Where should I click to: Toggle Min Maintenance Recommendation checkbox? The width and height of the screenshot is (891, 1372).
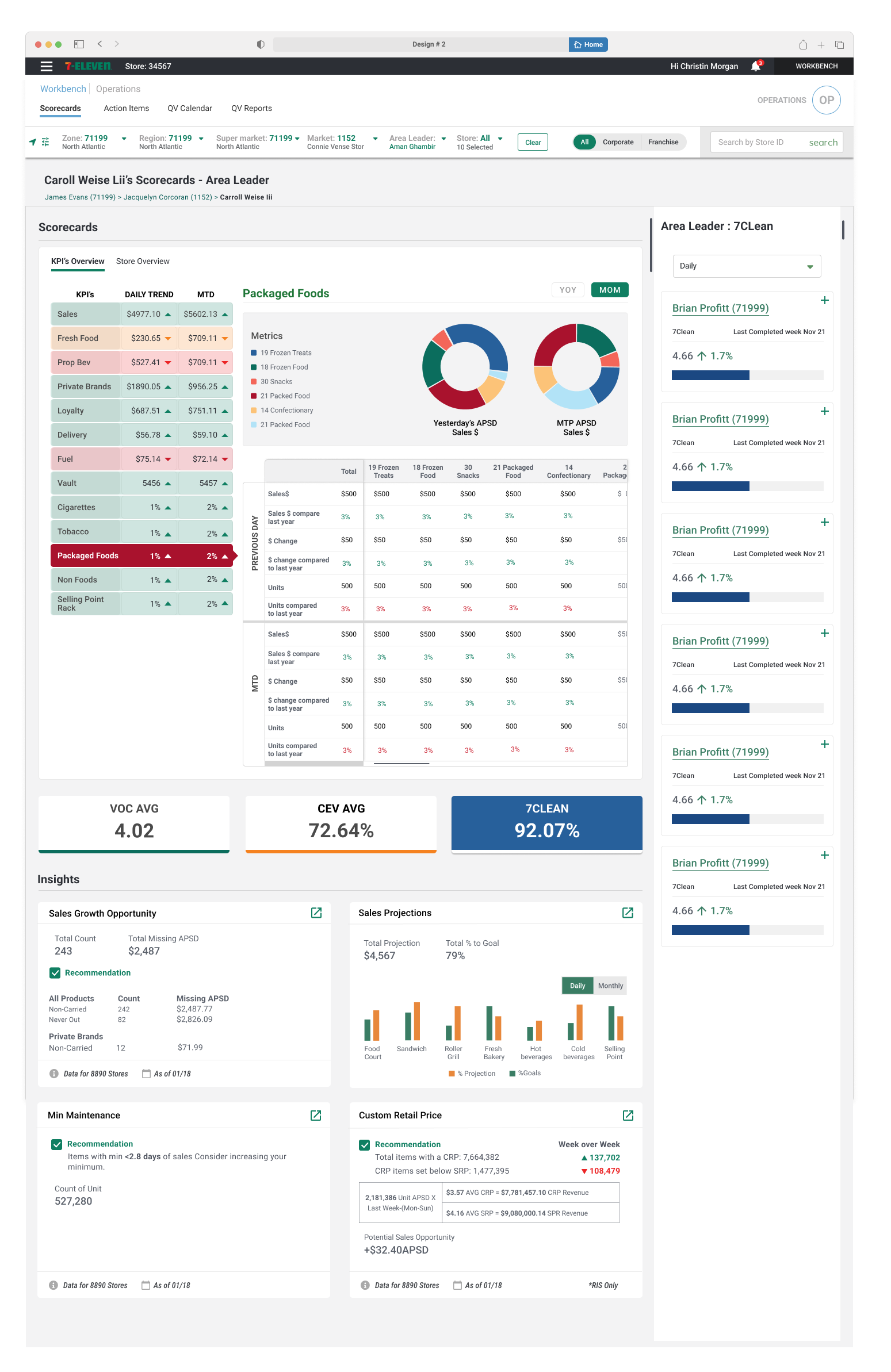point(56,1144)
